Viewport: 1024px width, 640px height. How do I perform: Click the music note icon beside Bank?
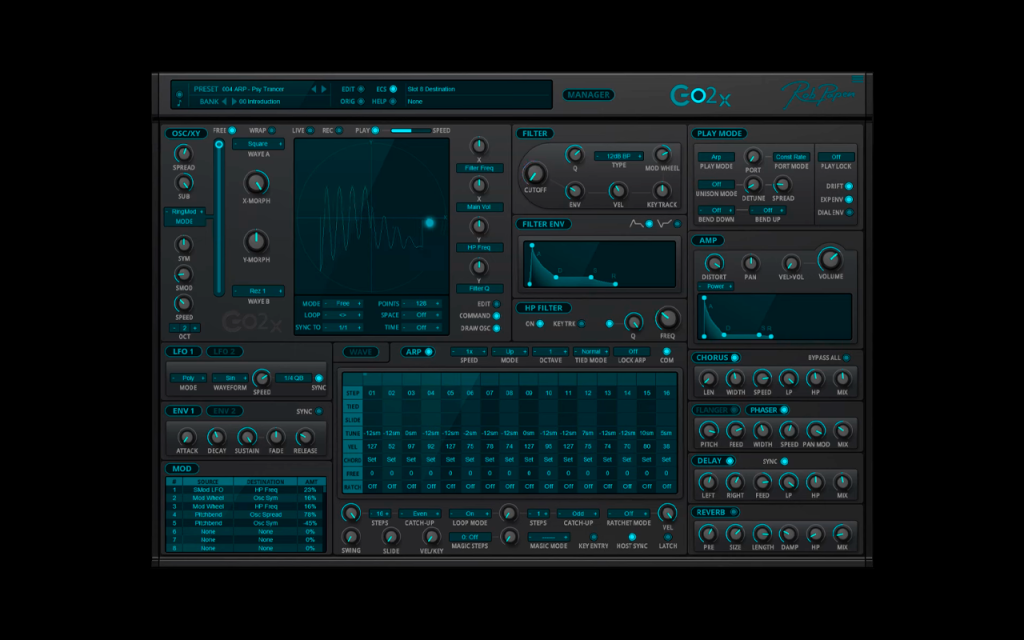(x=180, y=103)
